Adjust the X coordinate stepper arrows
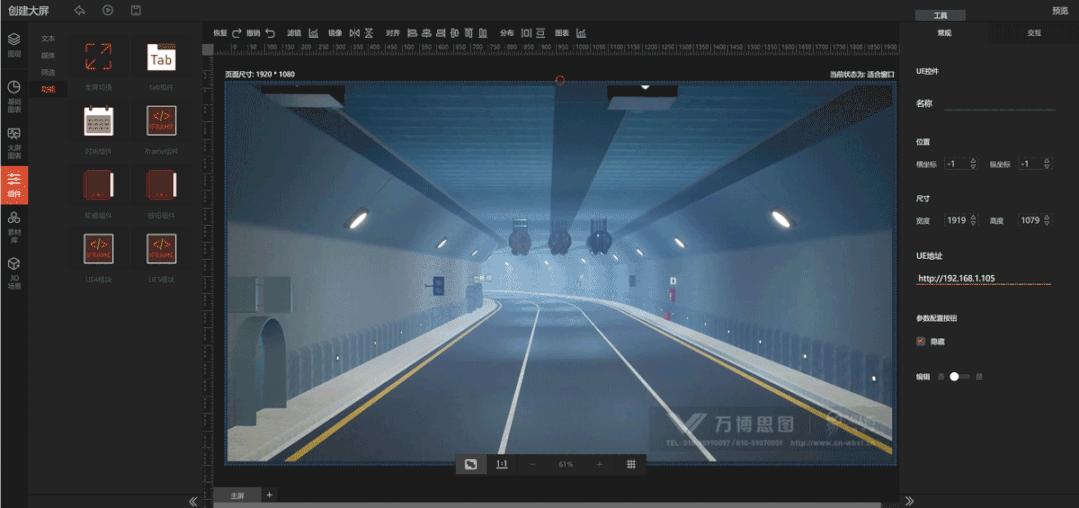 pos(972,164)
